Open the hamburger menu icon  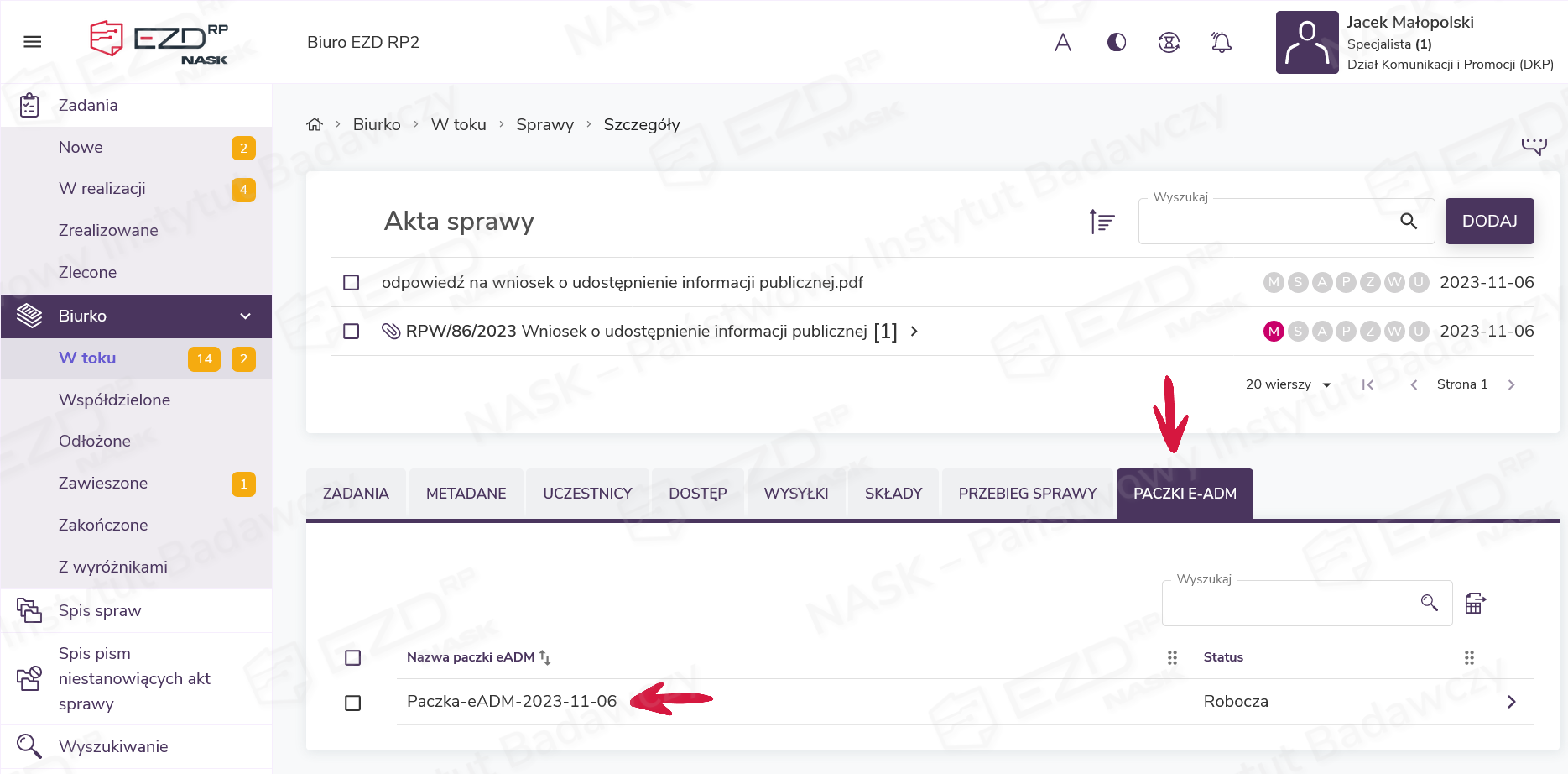coord(33,42)
